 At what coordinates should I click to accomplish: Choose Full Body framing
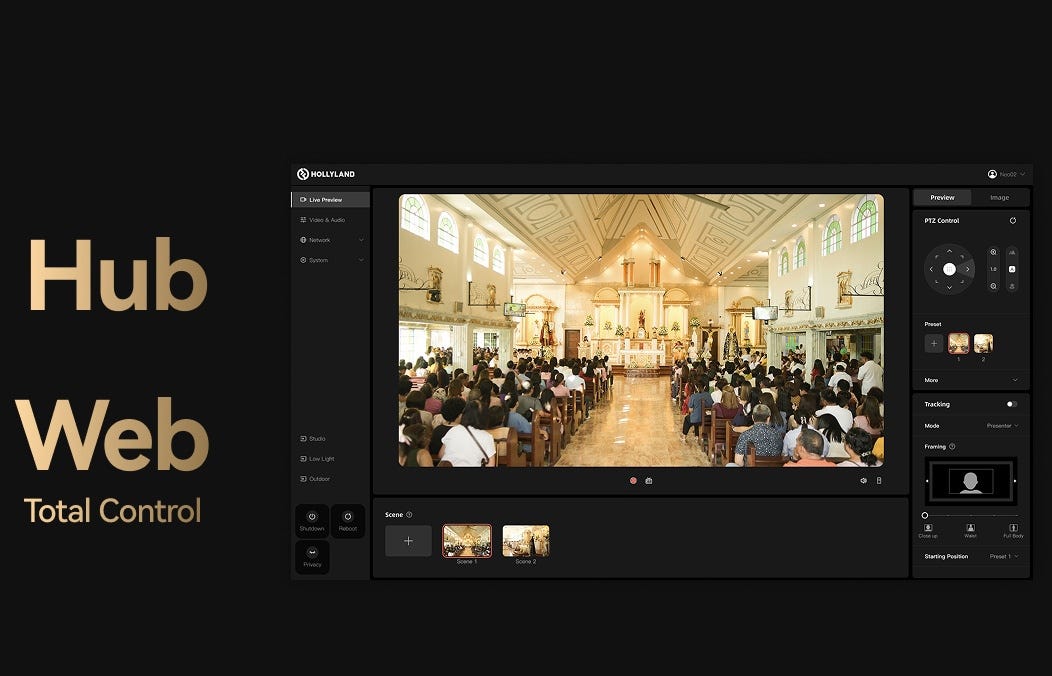(x=1013, y=530)
